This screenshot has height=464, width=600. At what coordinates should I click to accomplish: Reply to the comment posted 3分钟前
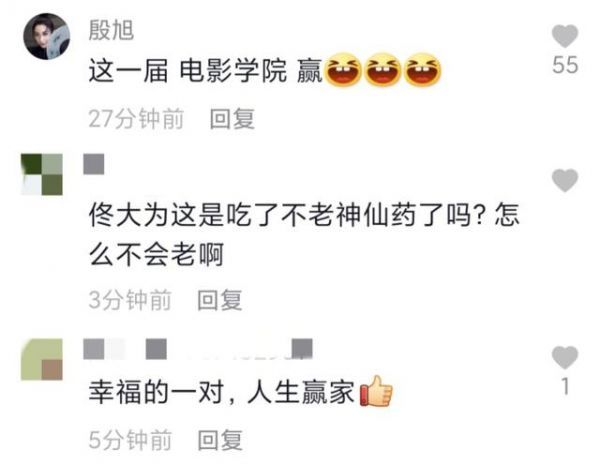click(x=220, y=300)
